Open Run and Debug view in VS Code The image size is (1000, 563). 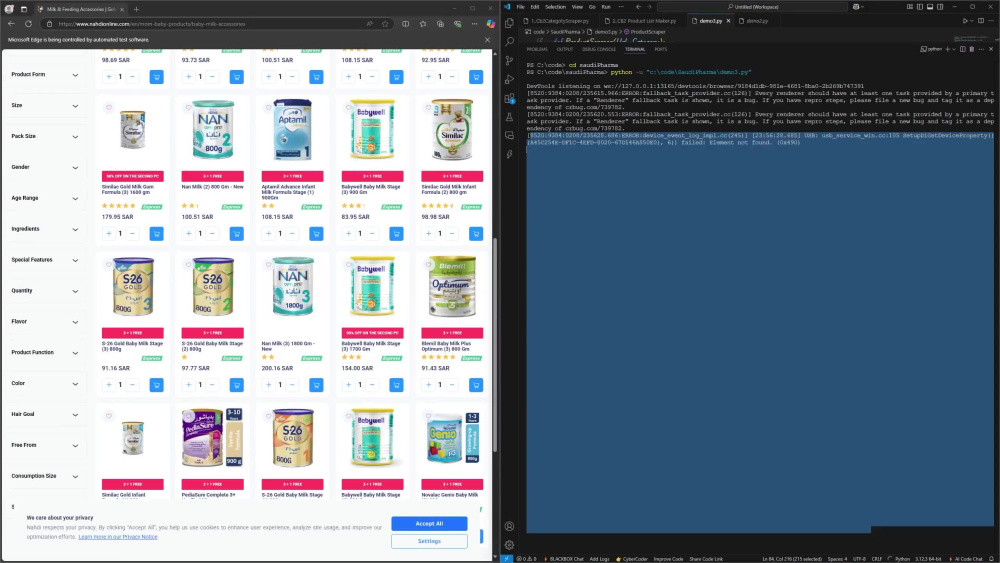(x=509, y=80)
